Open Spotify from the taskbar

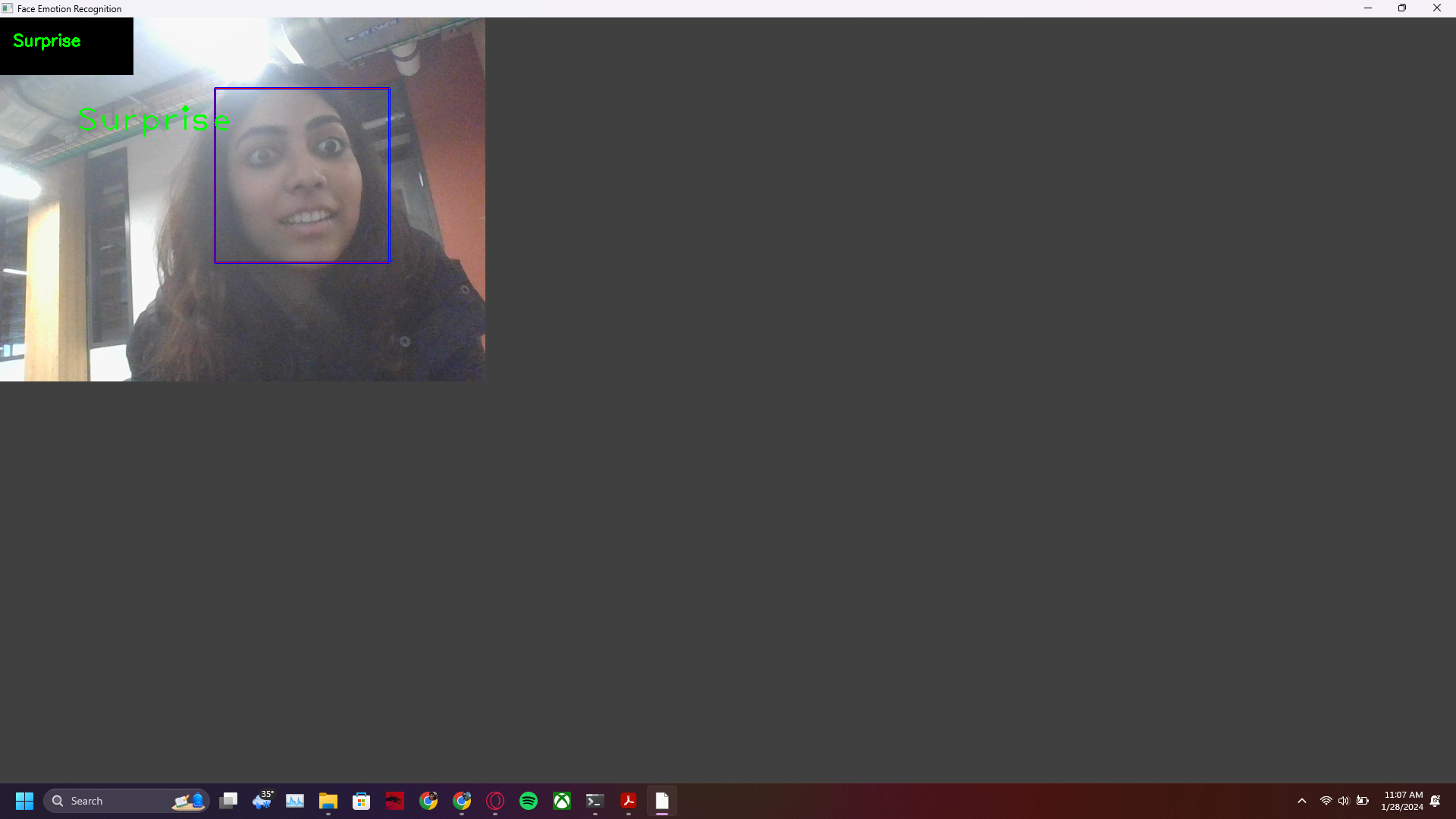[x=529, y=801]
